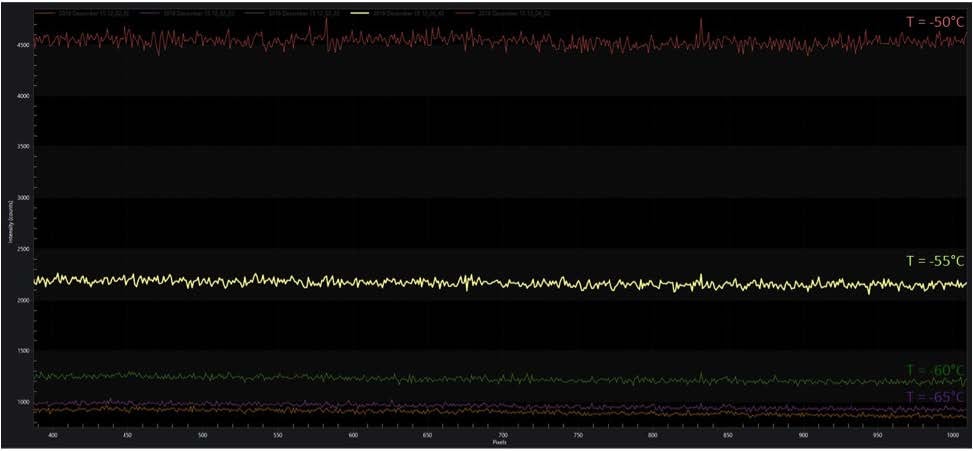The height and width of the screenshot is (451, 973).
Task: Click the 950 tick on pixels axis
Action: click(878, 435)
